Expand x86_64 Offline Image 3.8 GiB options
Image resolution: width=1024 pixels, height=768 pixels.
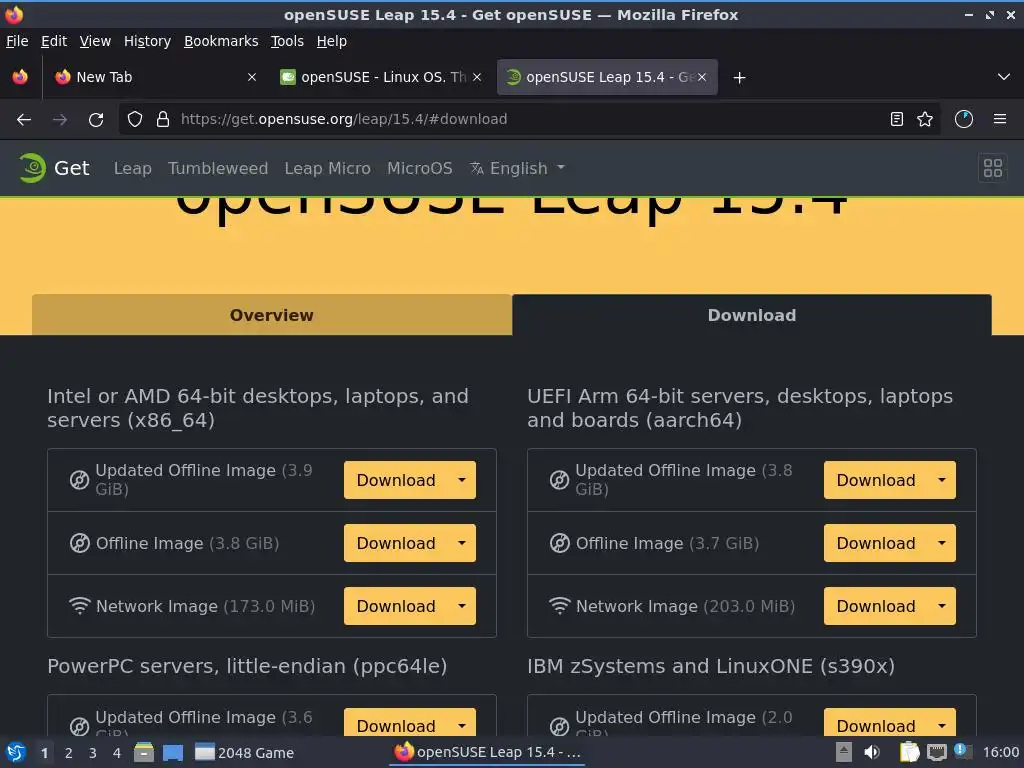462,543
